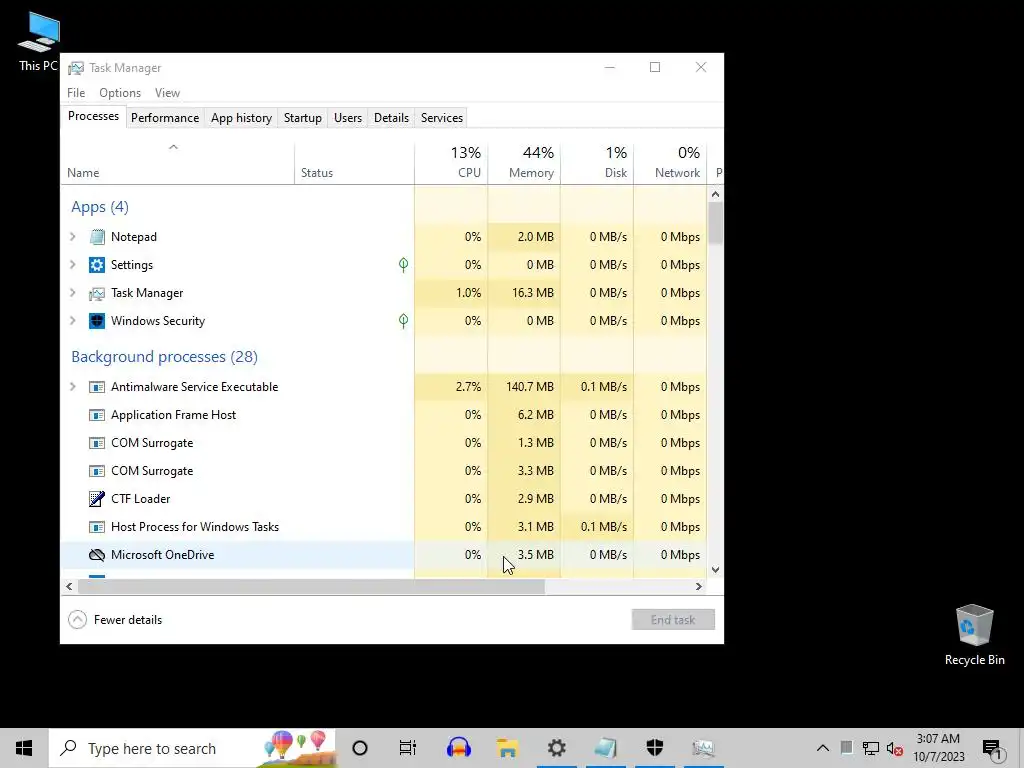Sort processes by Memory column
This screenshot has width=1024, height=768.
pos(524,162)
